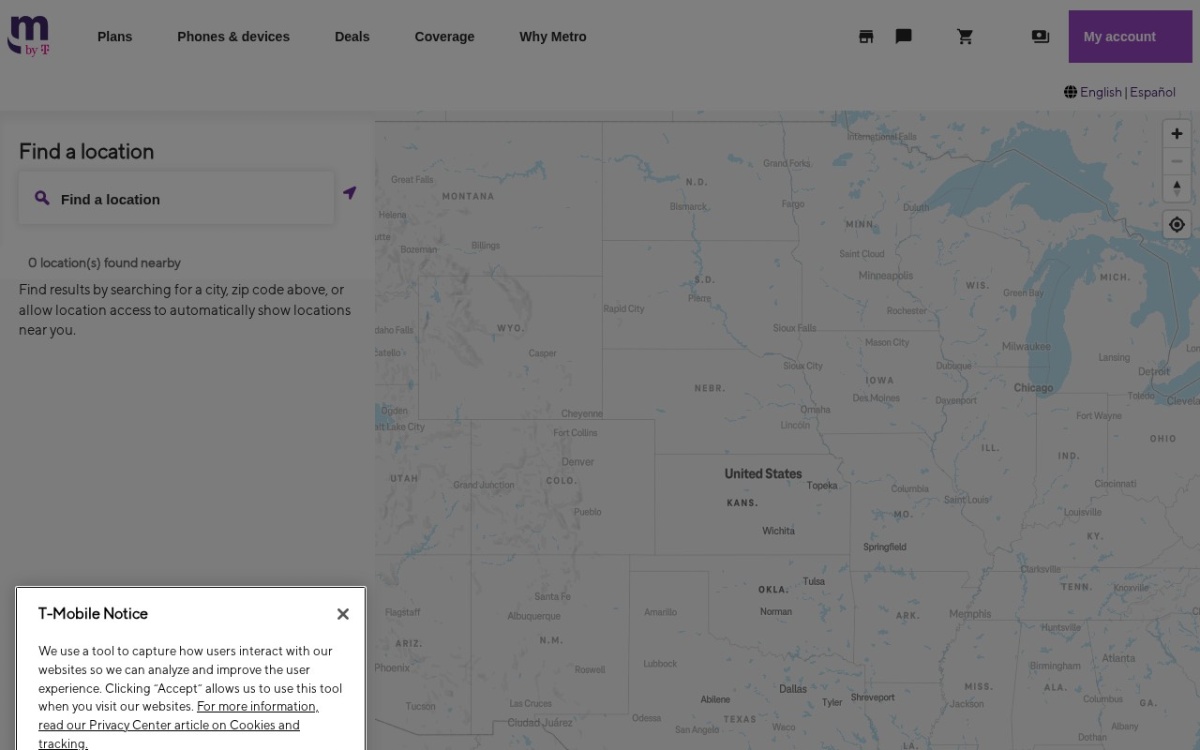Screen dimensions: 1200x750
Task: Click the "Dallas" map label
Action: coord(793,689)
